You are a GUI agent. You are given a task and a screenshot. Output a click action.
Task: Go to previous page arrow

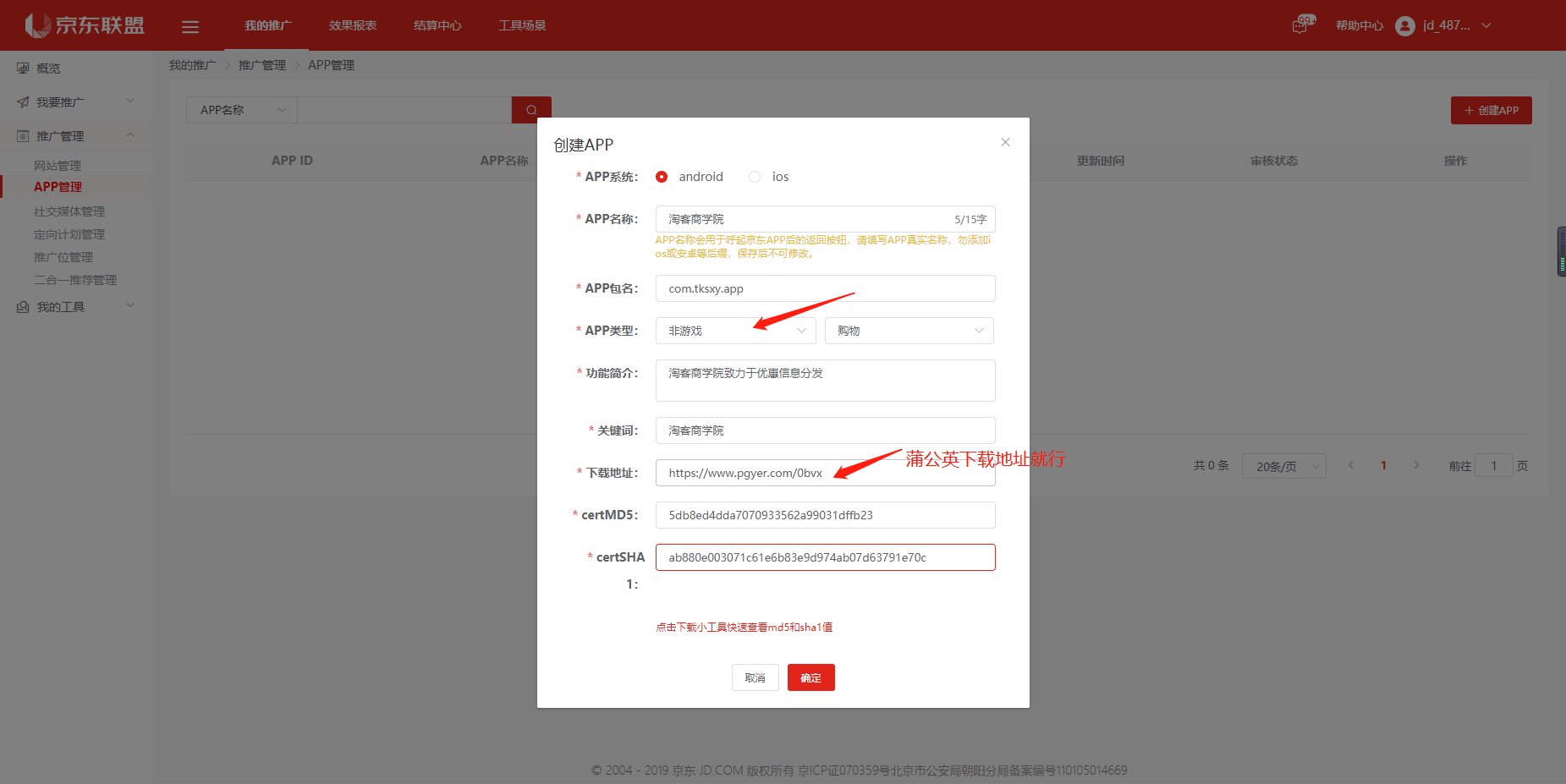1351,465
